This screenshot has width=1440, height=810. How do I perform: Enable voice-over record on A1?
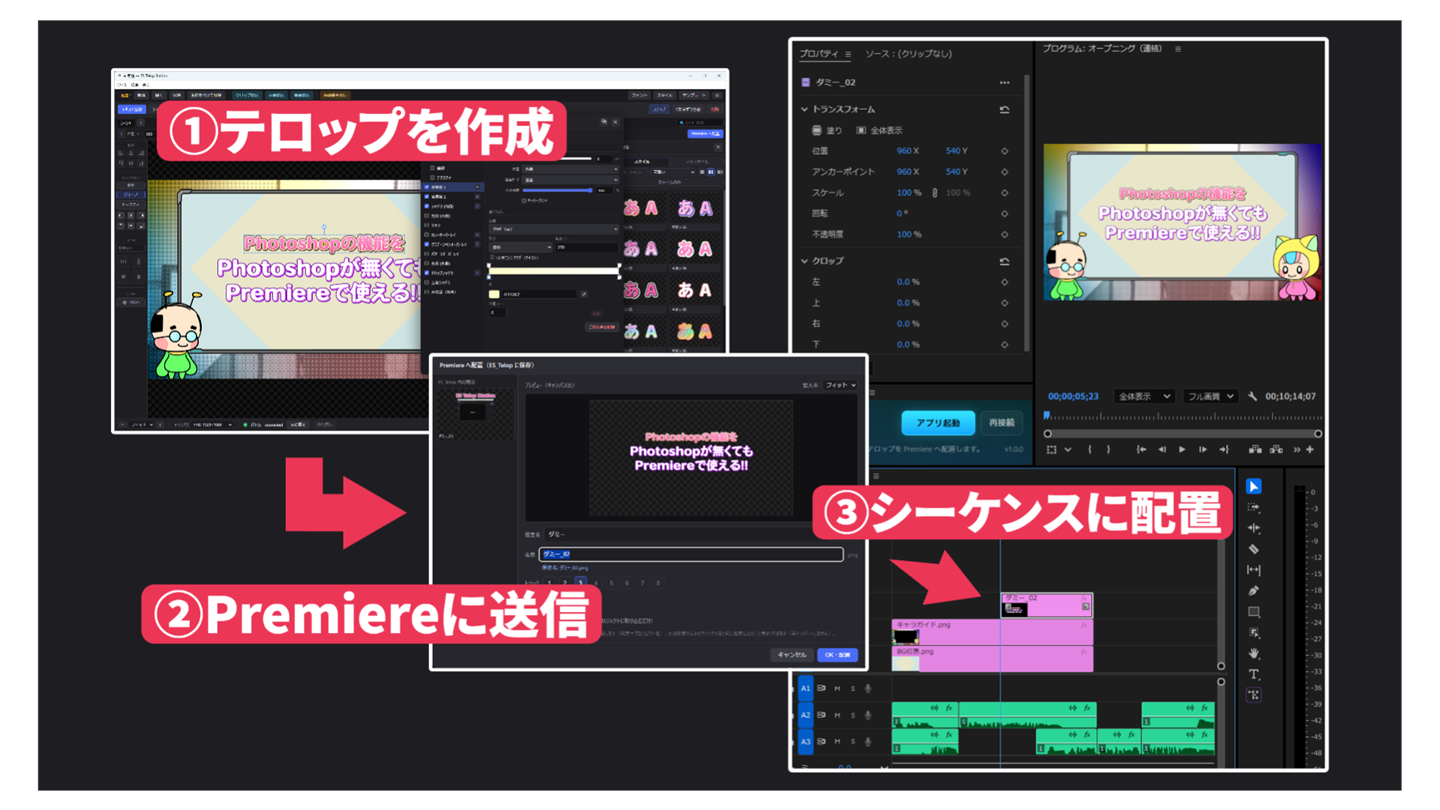click(x=868, y=688)
